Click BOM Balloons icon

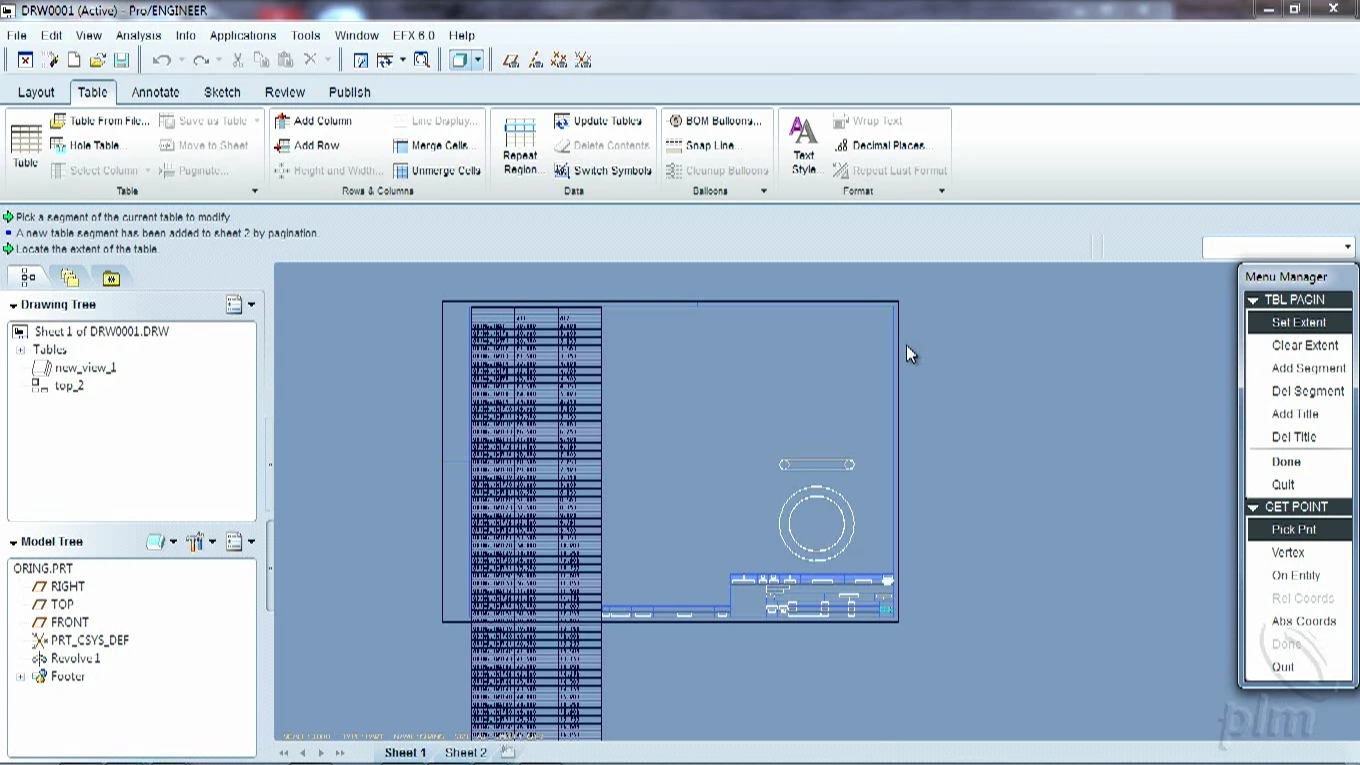675,121
